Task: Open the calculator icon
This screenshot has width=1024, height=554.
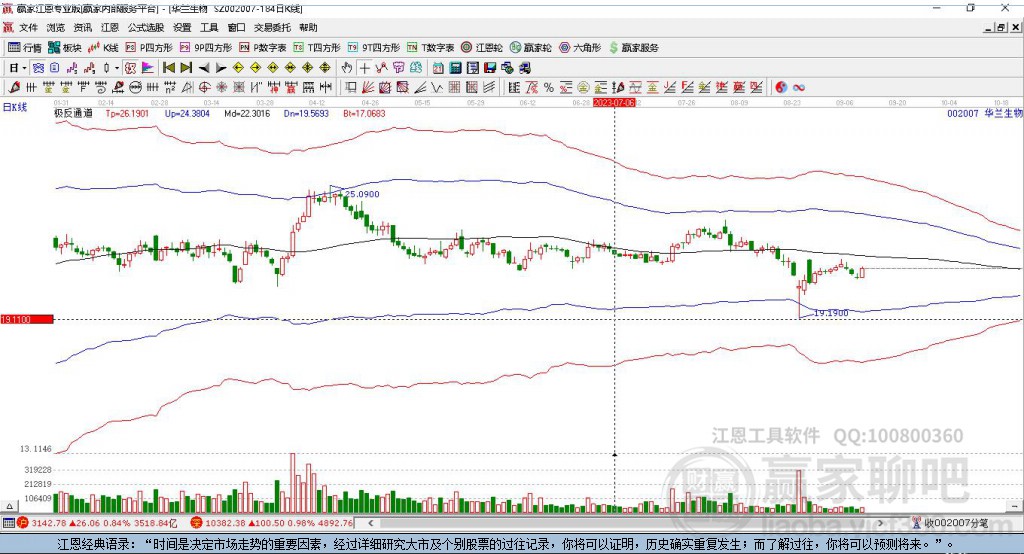Action: [455, 68]
